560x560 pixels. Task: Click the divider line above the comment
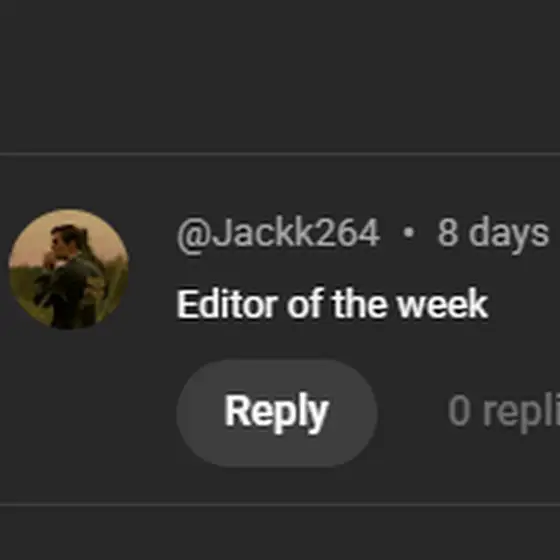280,154
